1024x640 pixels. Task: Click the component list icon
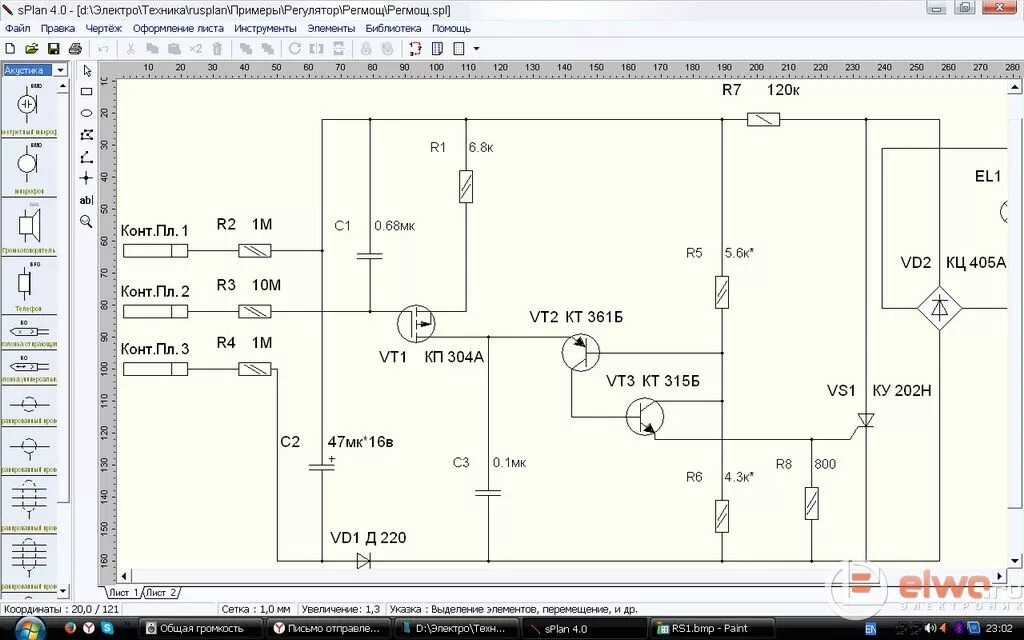pyautogui.click(x=438, y=48)
